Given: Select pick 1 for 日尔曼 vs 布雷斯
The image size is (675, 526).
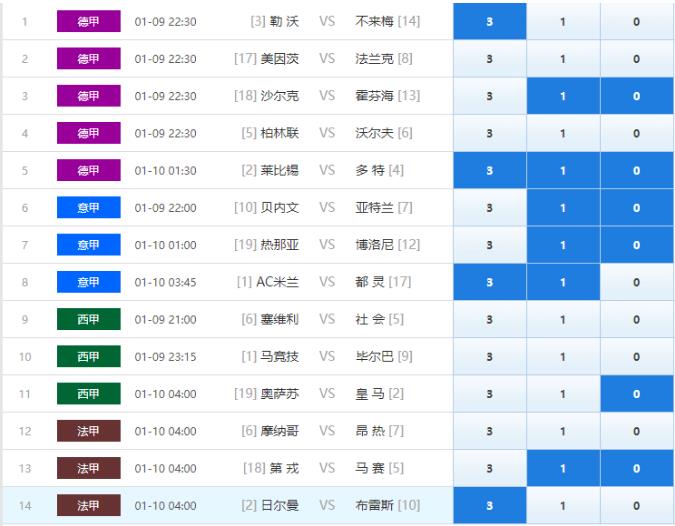Looking at the screenshot, I should [x=563, y=506].
